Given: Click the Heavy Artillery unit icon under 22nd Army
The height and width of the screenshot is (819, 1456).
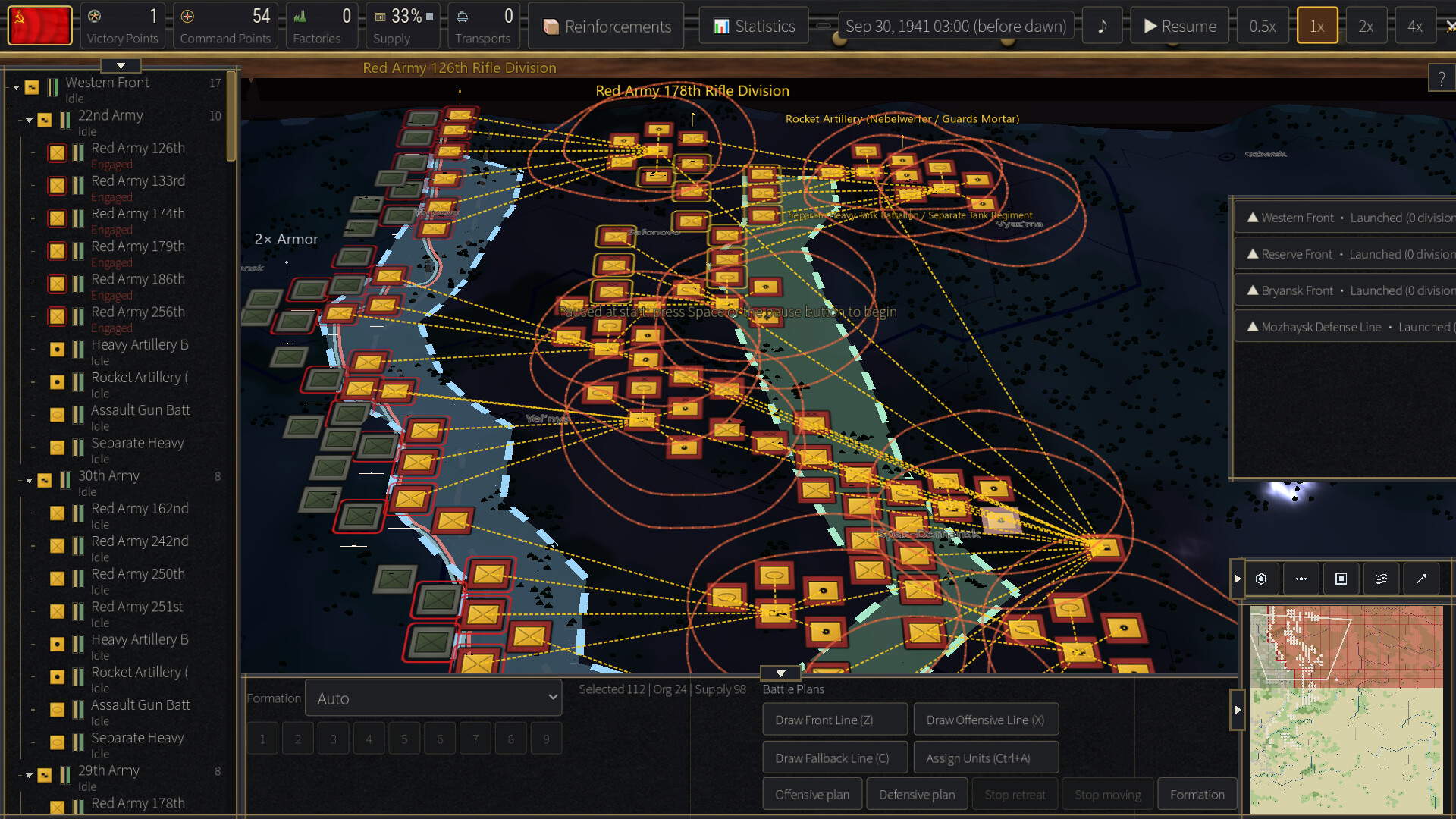Looking at the screenshot, I should pyautogui.click(x=57, y=349).
